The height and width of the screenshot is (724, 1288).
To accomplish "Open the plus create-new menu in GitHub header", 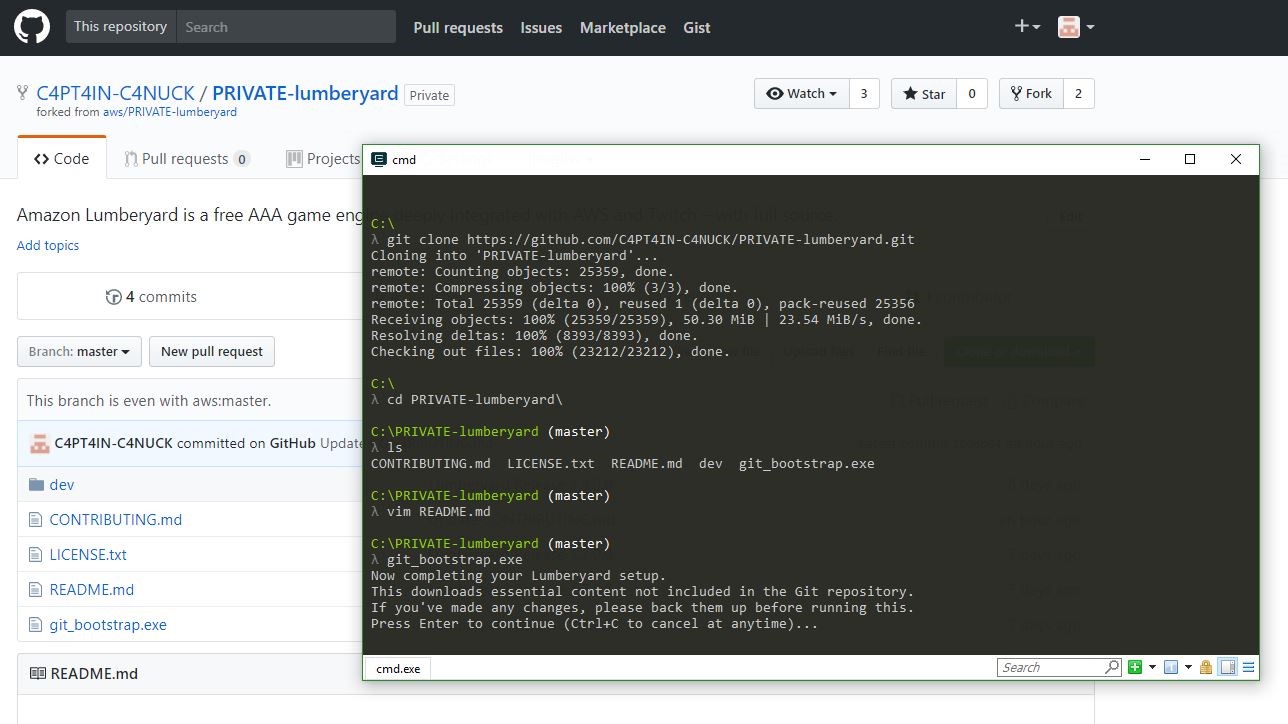I will point(1027,27).
